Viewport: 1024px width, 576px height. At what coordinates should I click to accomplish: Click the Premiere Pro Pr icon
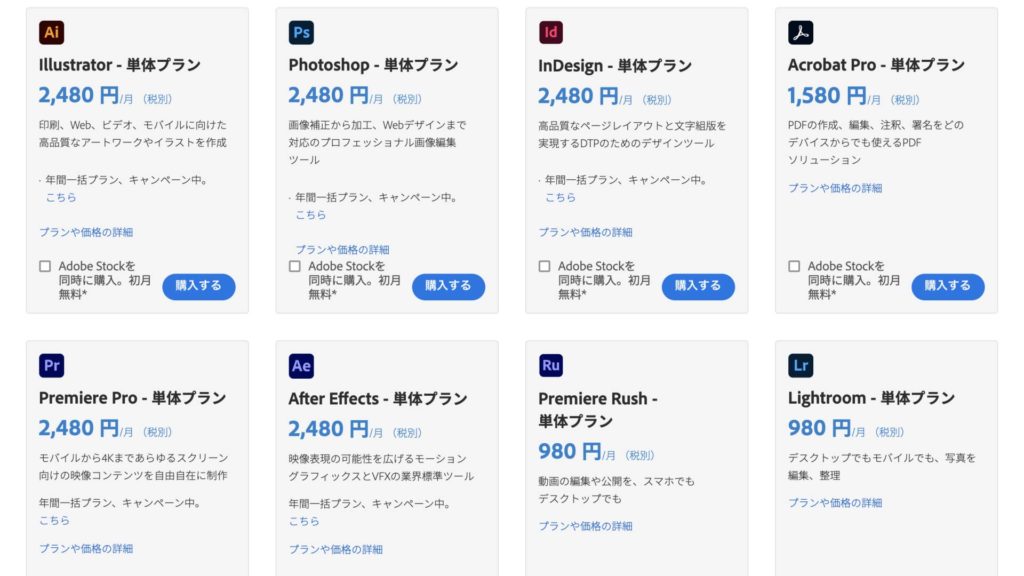click(52, 365)
